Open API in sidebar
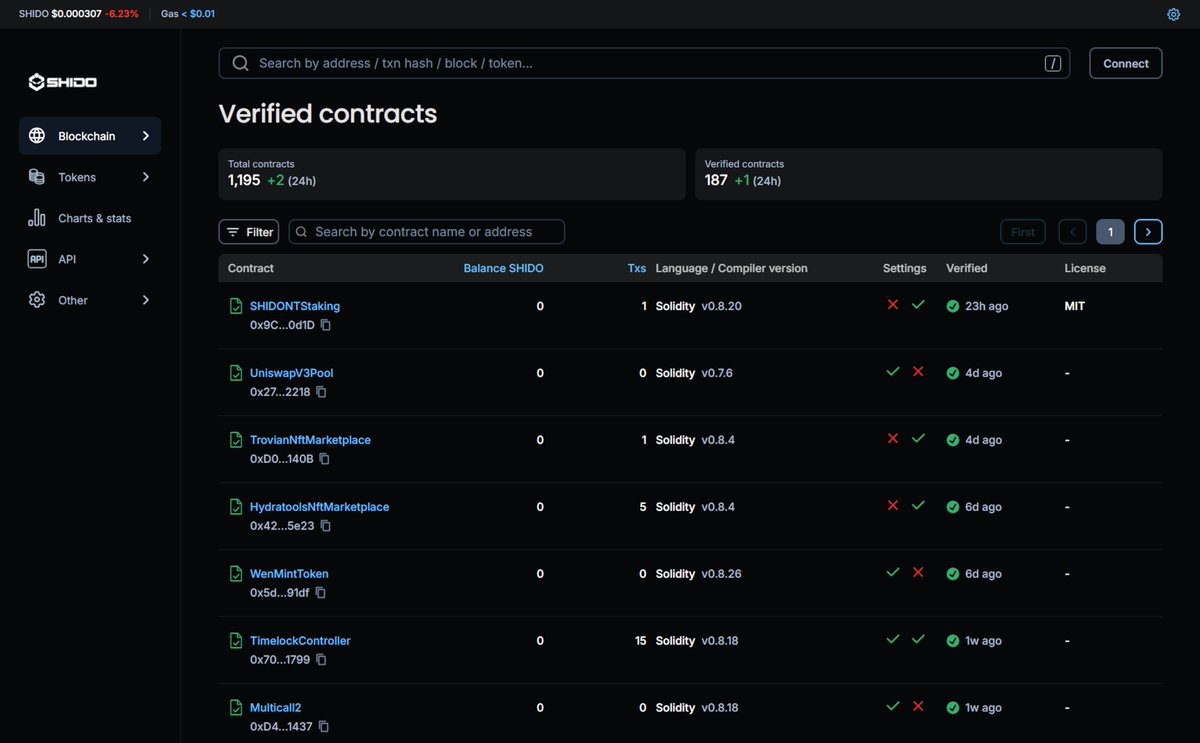The height and width of the screenshot is (743, 1200). coord(90,259)
